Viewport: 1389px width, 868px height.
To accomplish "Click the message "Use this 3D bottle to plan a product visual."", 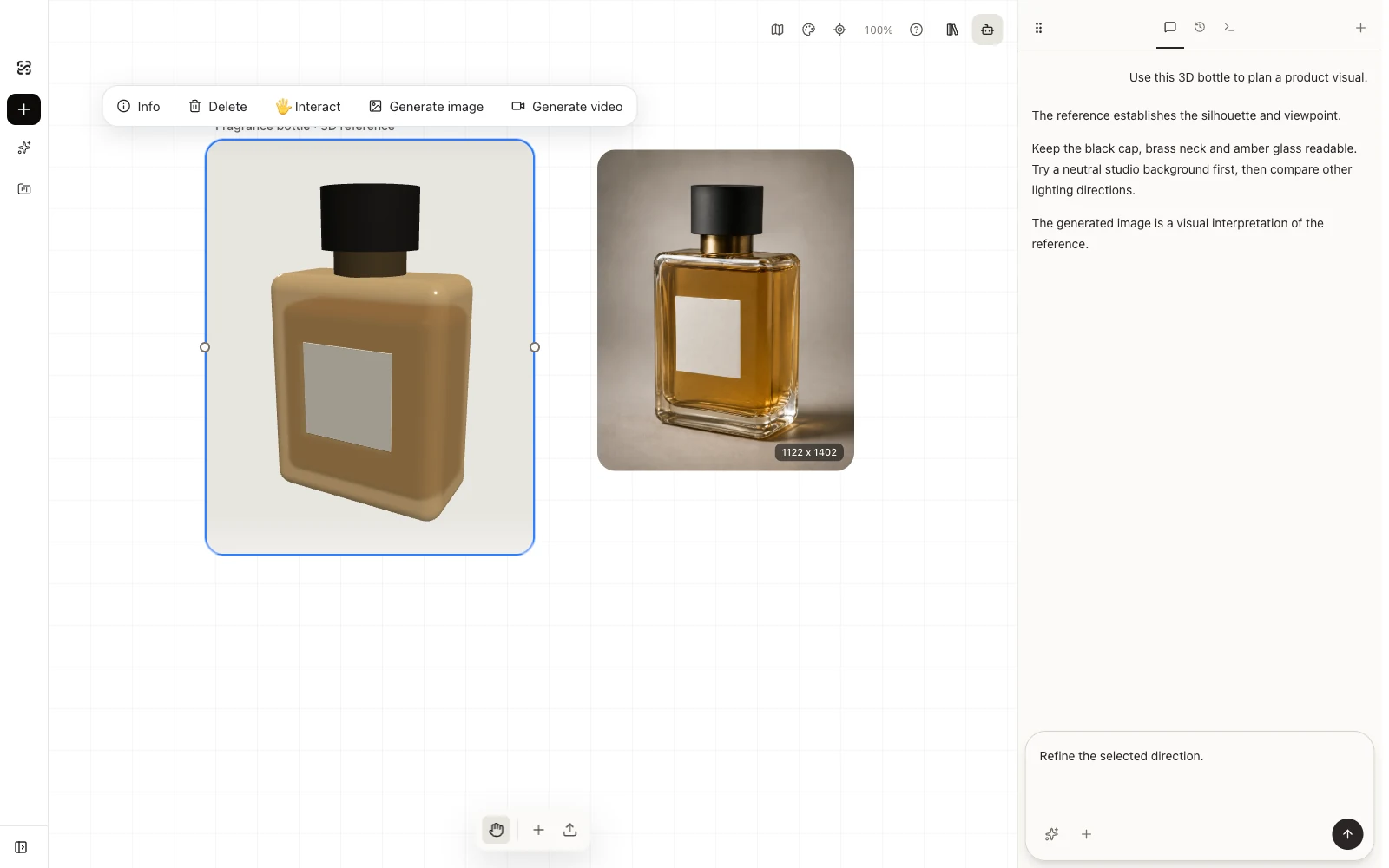I will tap(1247, 77).
